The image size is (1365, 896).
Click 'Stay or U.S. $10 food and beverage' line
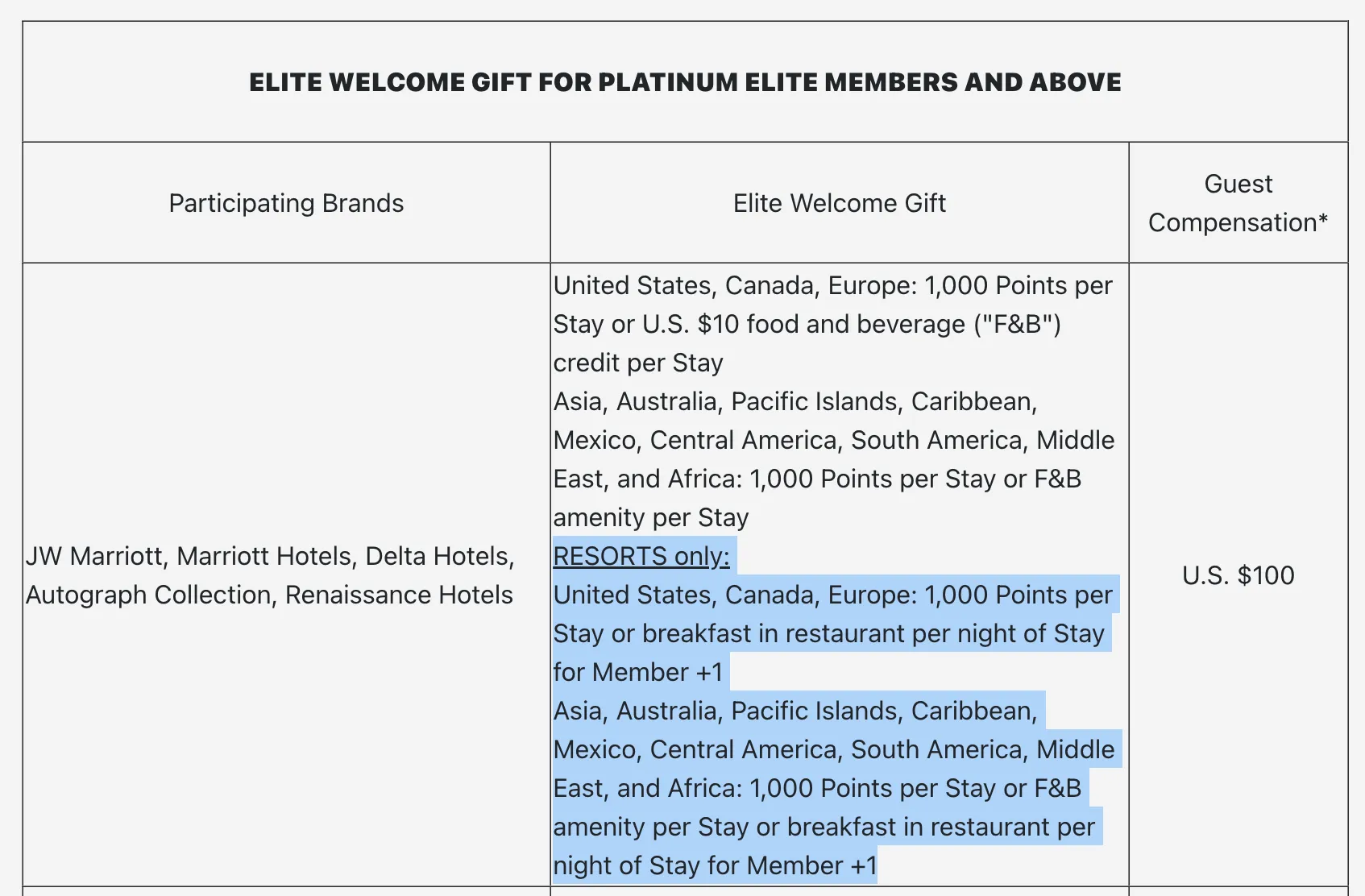[807, 324]
